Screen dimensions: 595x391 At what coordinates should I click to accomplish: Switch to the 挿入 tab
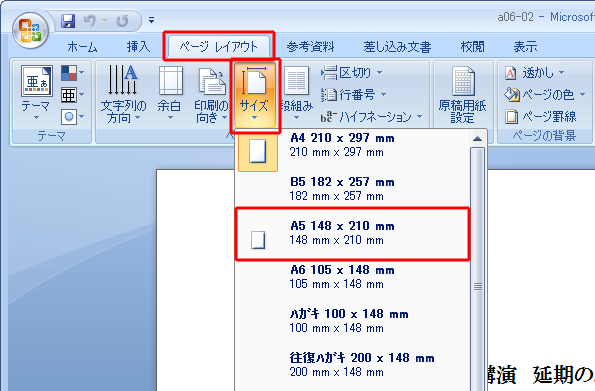(138, 47)
